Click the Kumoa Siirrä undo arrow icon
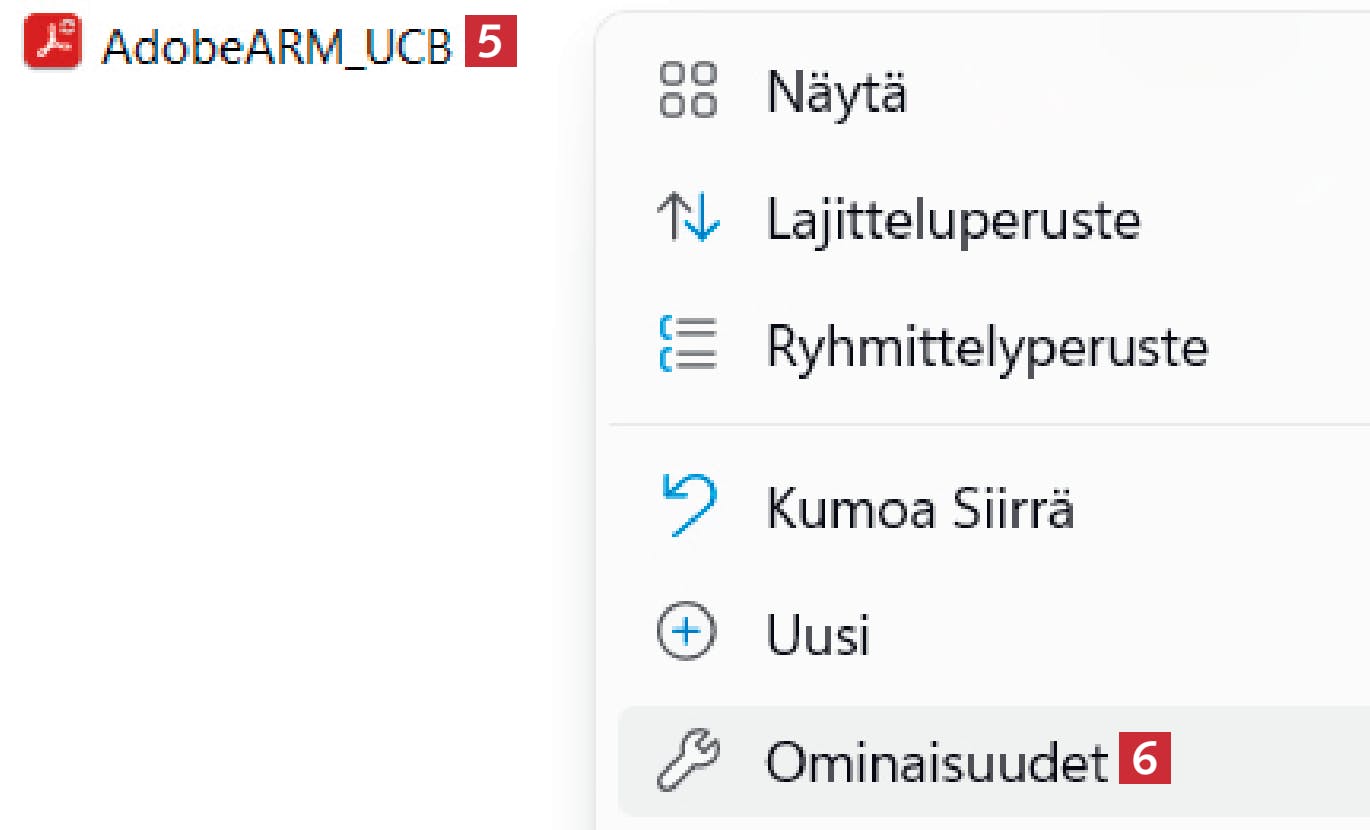 (688, 505)
